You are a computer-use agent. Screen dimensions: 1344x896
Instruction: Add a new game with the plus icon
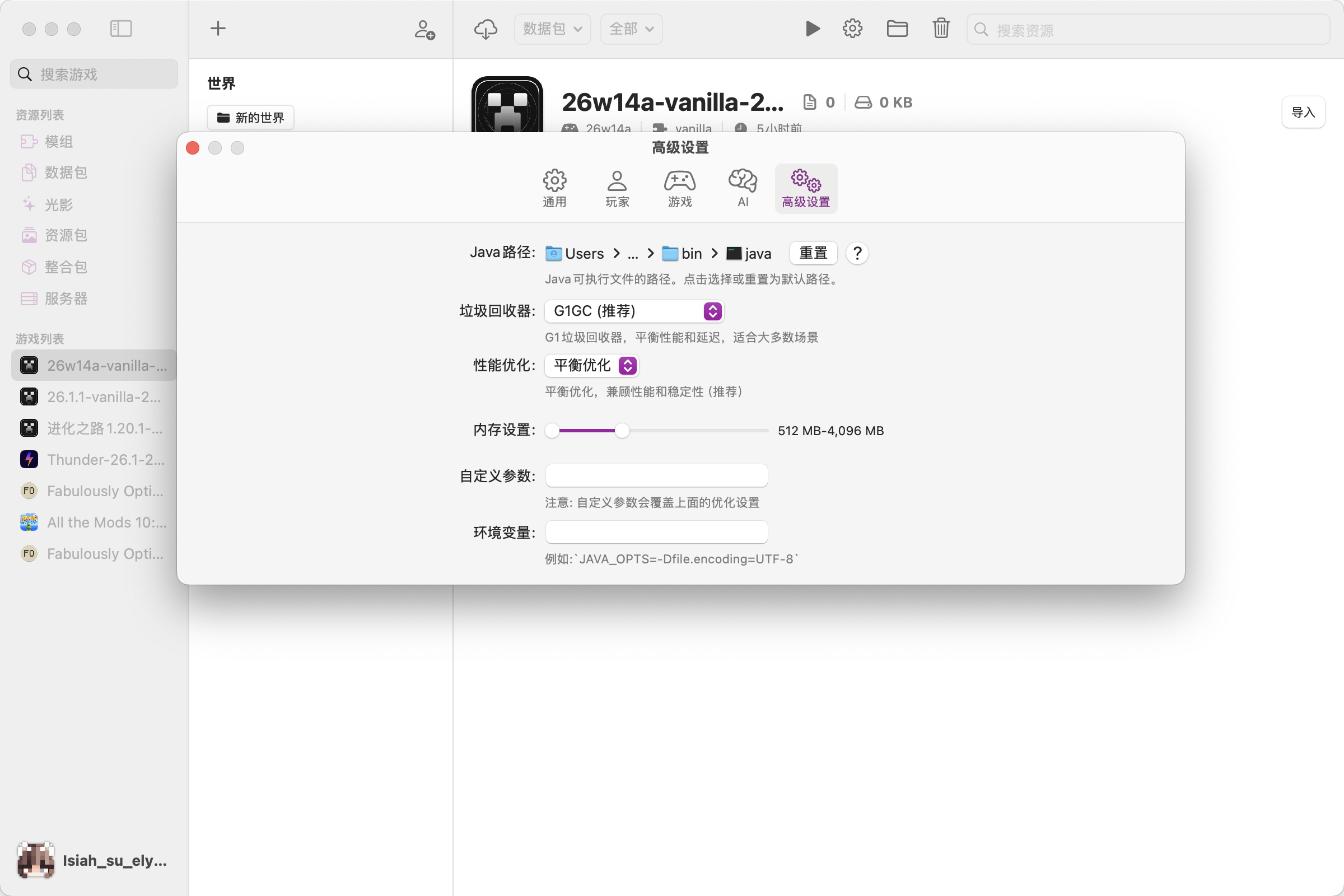pos(217,28)
